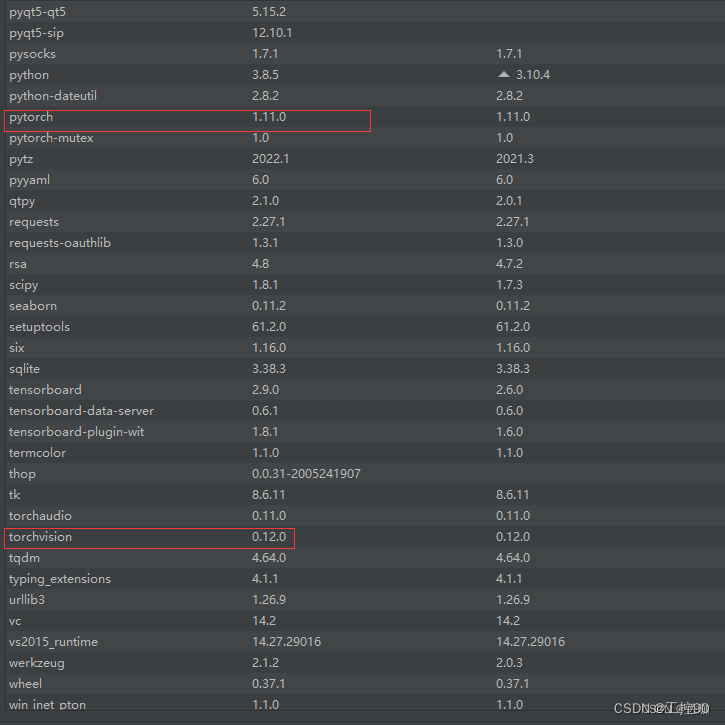Select the qtpy package name
The height and width of the screenshot is (725, 725).
(22, 201)
